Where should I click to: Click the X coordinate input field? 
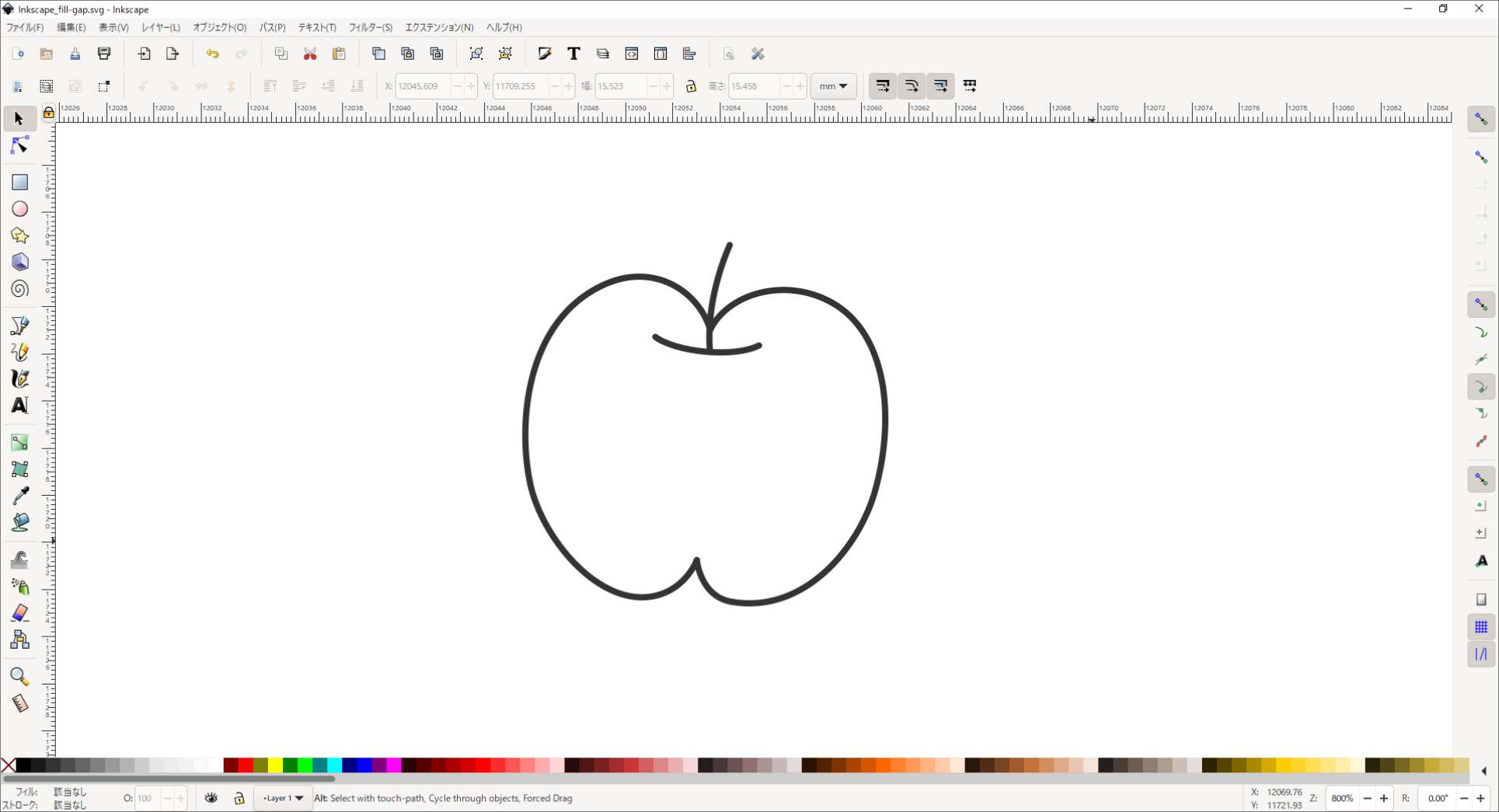pyautogui.click(x=422, y=86)
